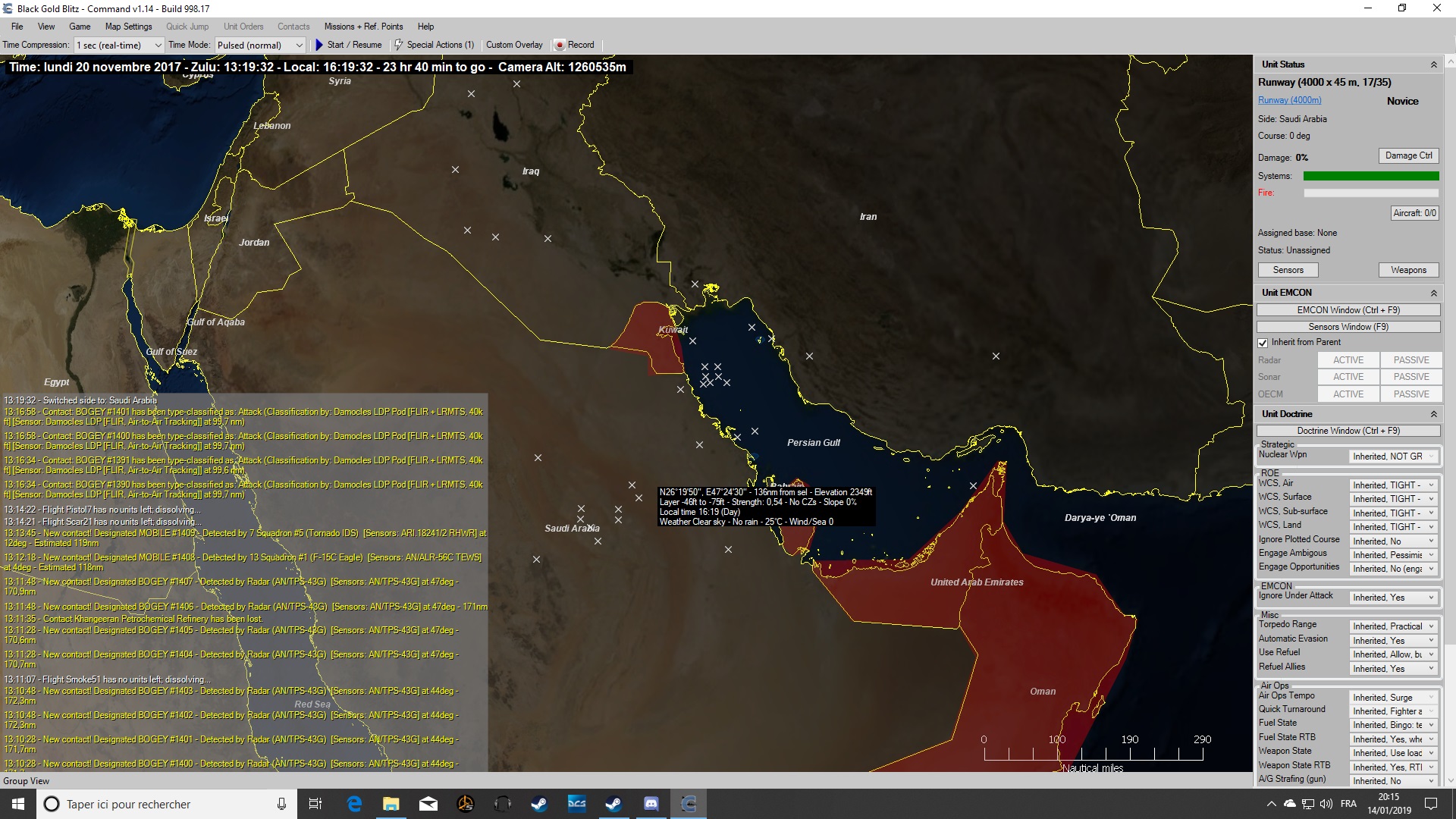Open Fuel State doctrine dropdown
Image resolution: width=1456 pixels, height=819 pixels.
[x=1394, y=725]
